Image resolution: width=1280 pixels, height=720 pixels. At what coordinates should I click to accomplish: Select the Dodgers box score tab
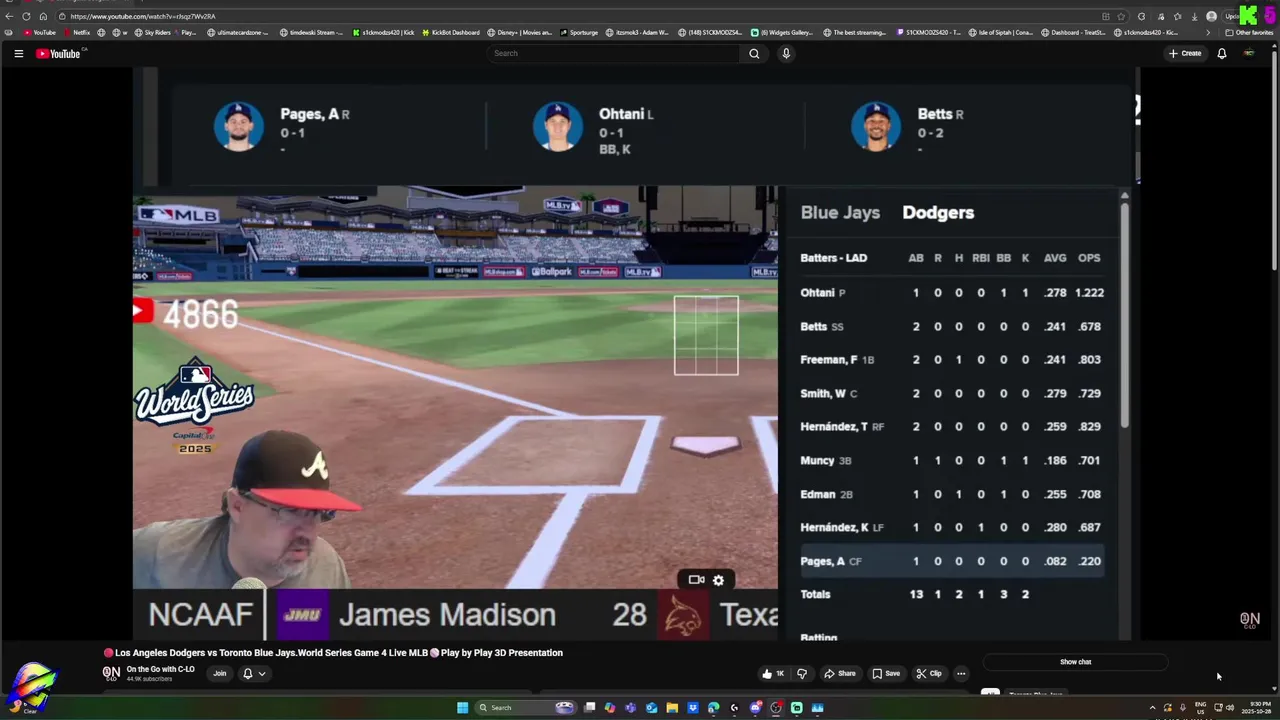pos(938,213)
